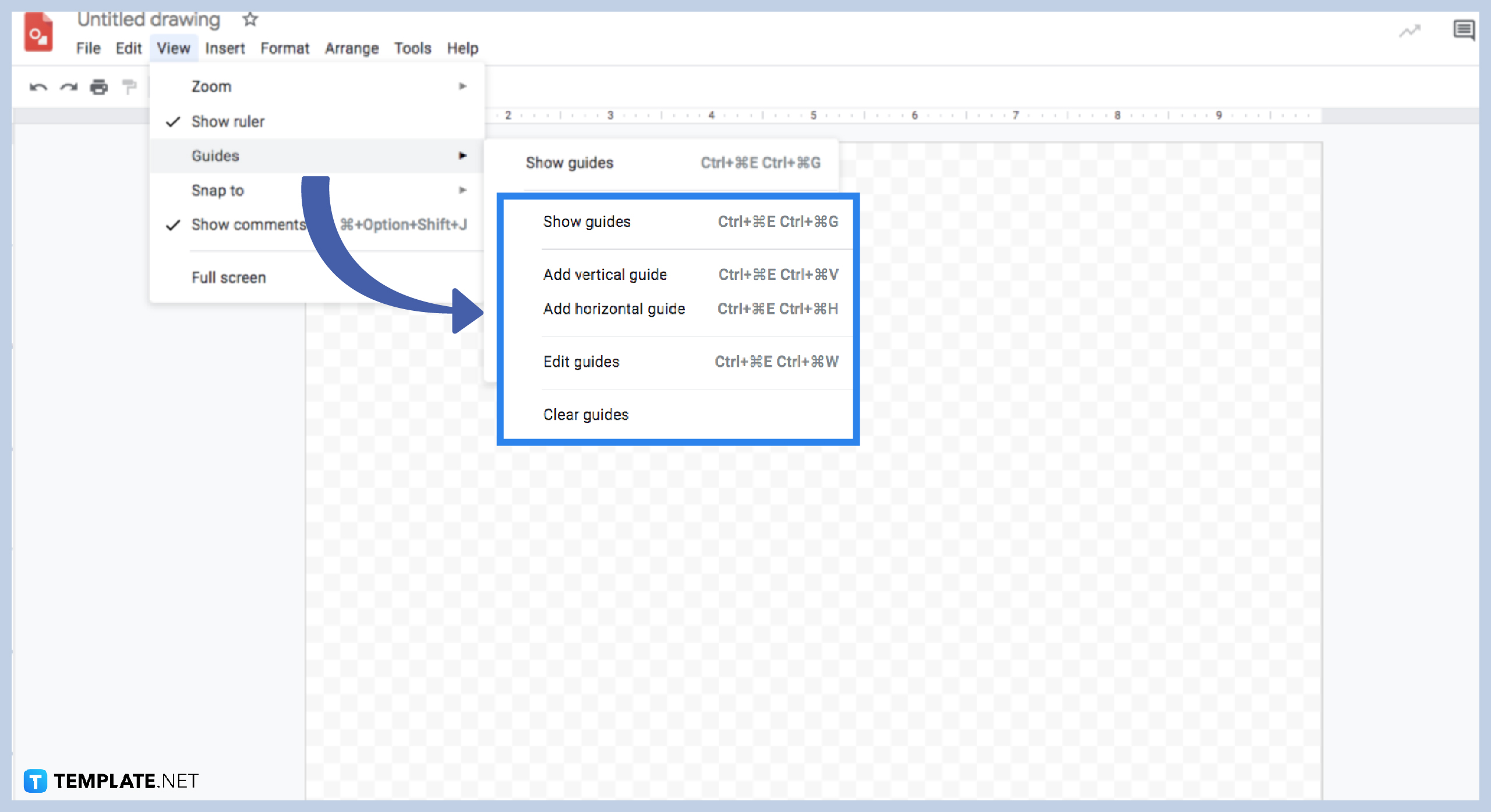
Task: Print the drawing using the printer icon
Action: coord(99,86)
